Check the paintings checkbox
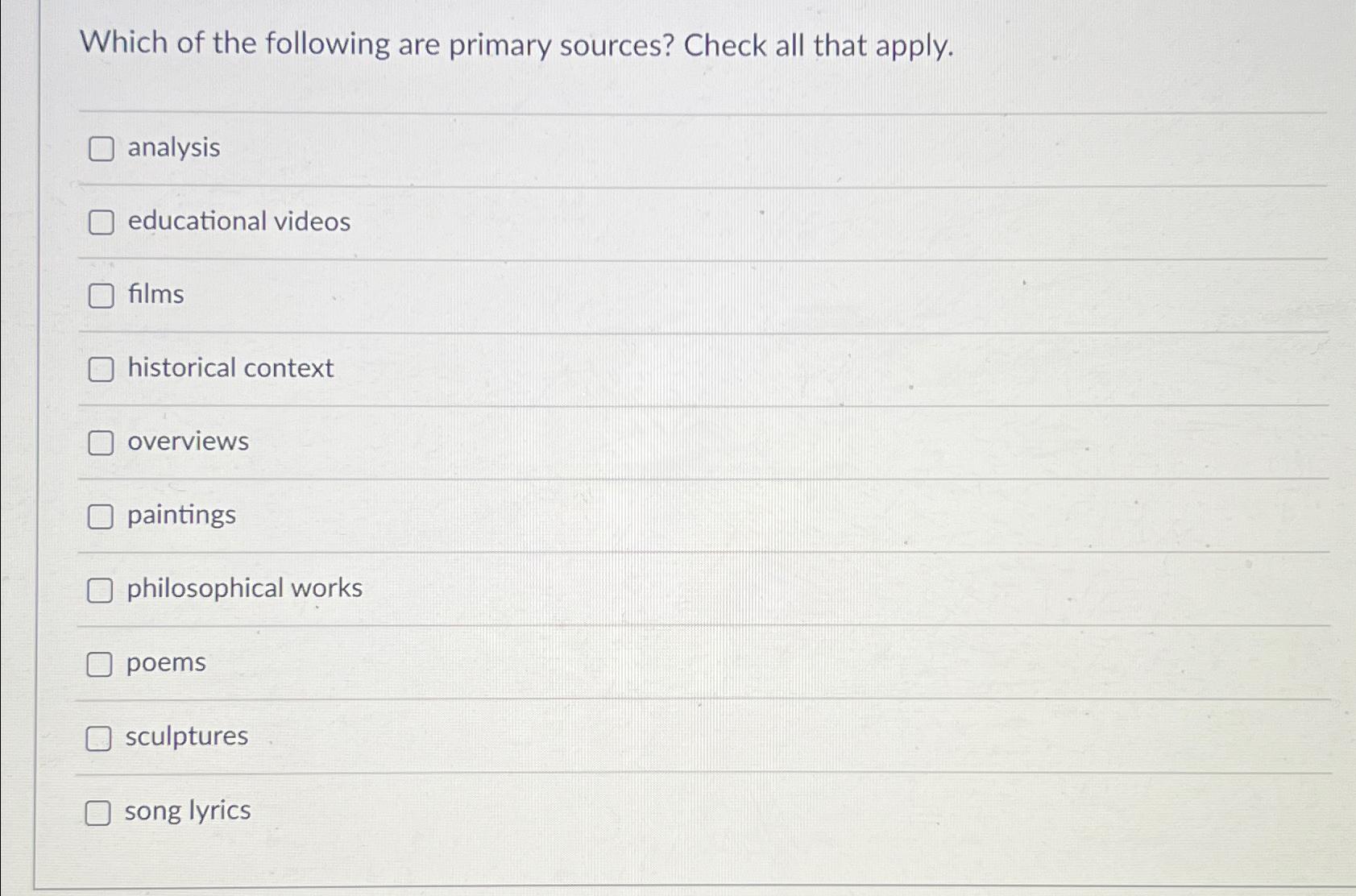The width and height of the screenshot is (1356, 896). point(102,516)
